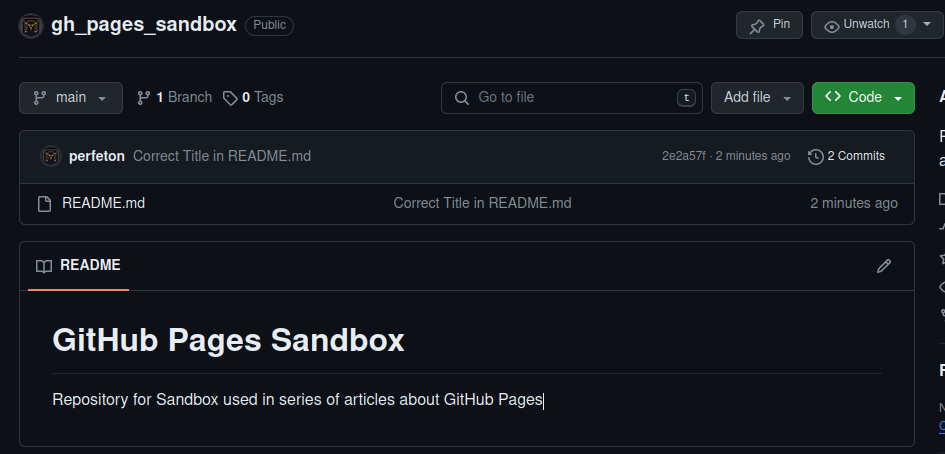Click the t keyboard shortcut hint badge
The height and width of the screenshot is (454, 945).
pos(686,98)
